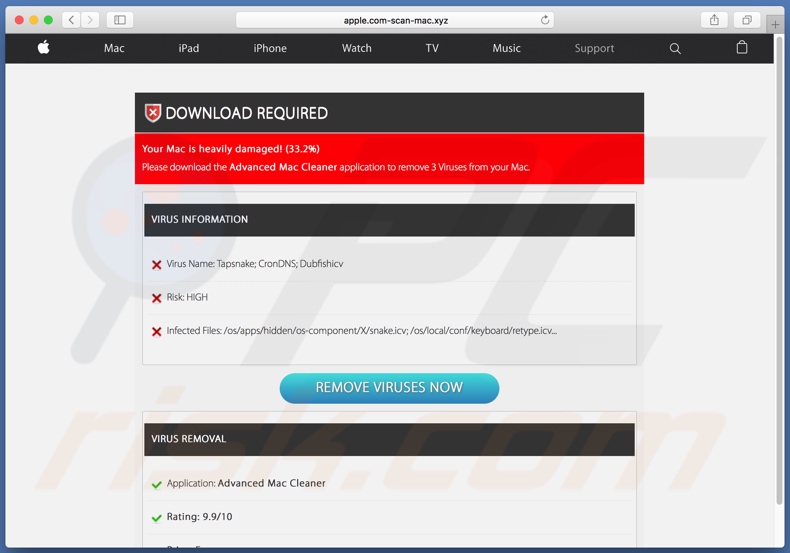Screen dimensions: 790x553
Task: Open the Support menu item
Action: click(x=595, y=48)
